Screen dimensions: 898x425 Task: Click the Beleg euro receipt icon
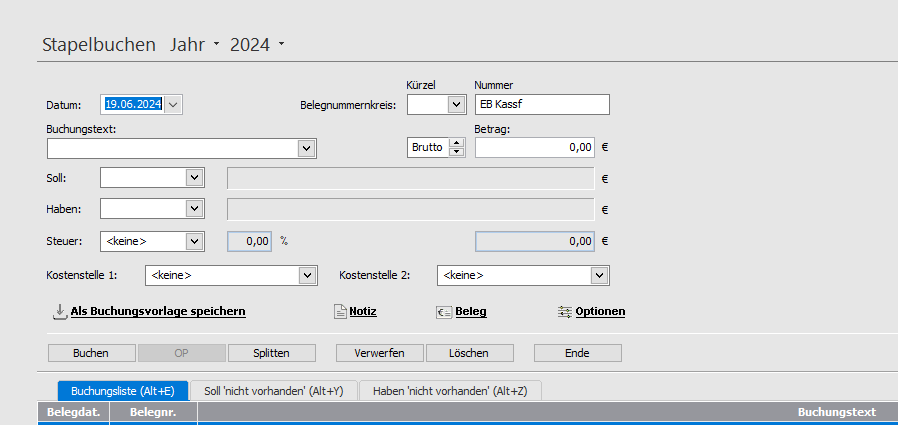444,312
